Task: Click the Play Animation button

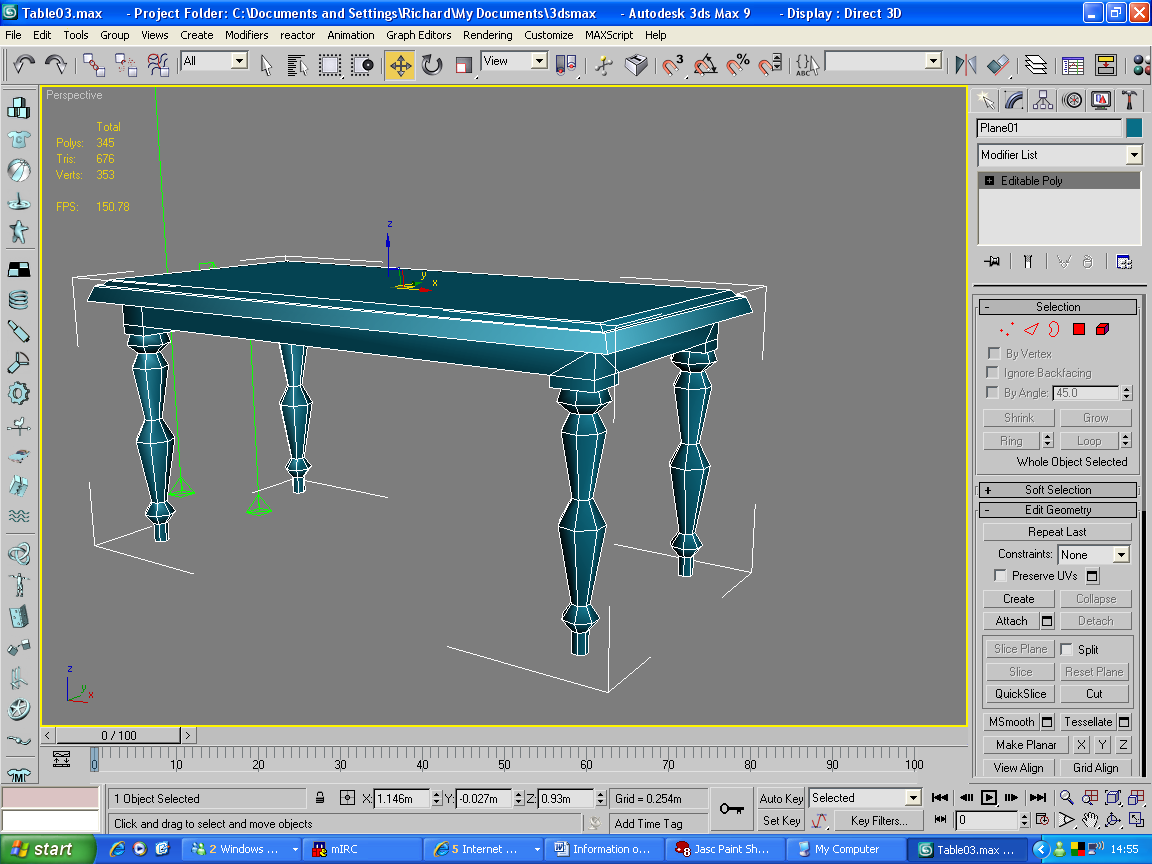Action: click(x=989, y=797)
